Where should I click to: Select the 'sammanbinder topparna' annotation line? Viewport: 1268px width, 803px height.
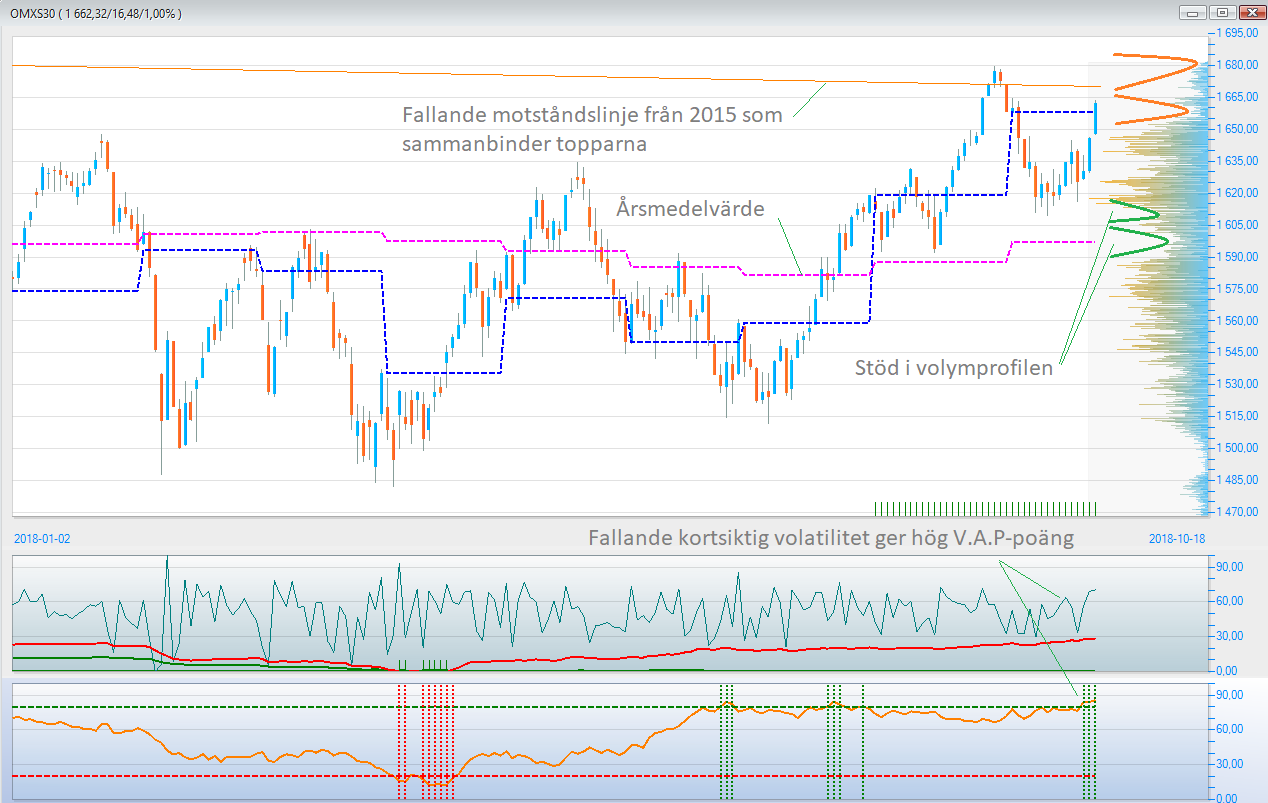click(524, 144)
